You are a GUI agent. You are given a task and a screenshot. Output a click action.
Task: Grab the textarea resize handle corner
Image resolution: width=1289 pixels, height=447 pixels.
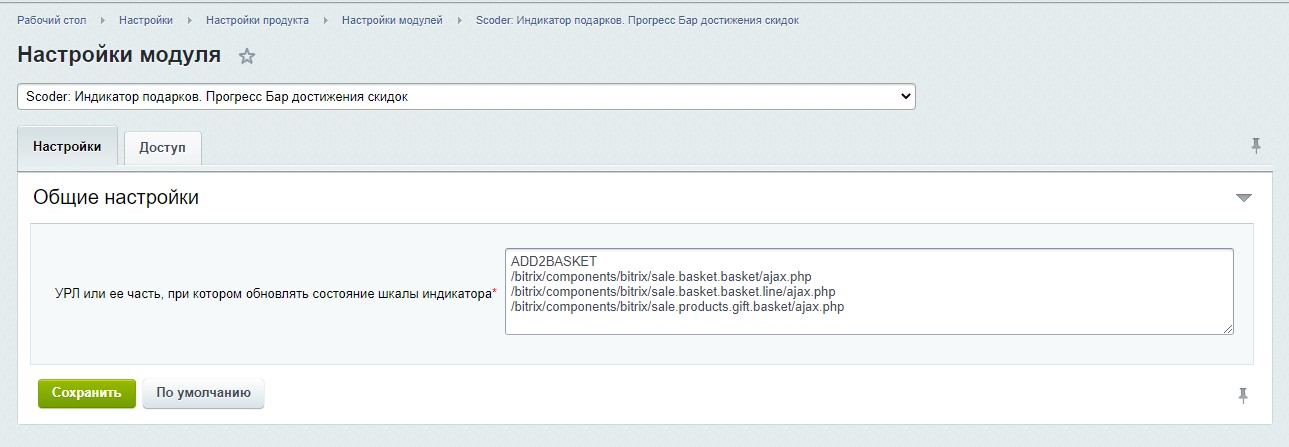[x=1228, y=329]
